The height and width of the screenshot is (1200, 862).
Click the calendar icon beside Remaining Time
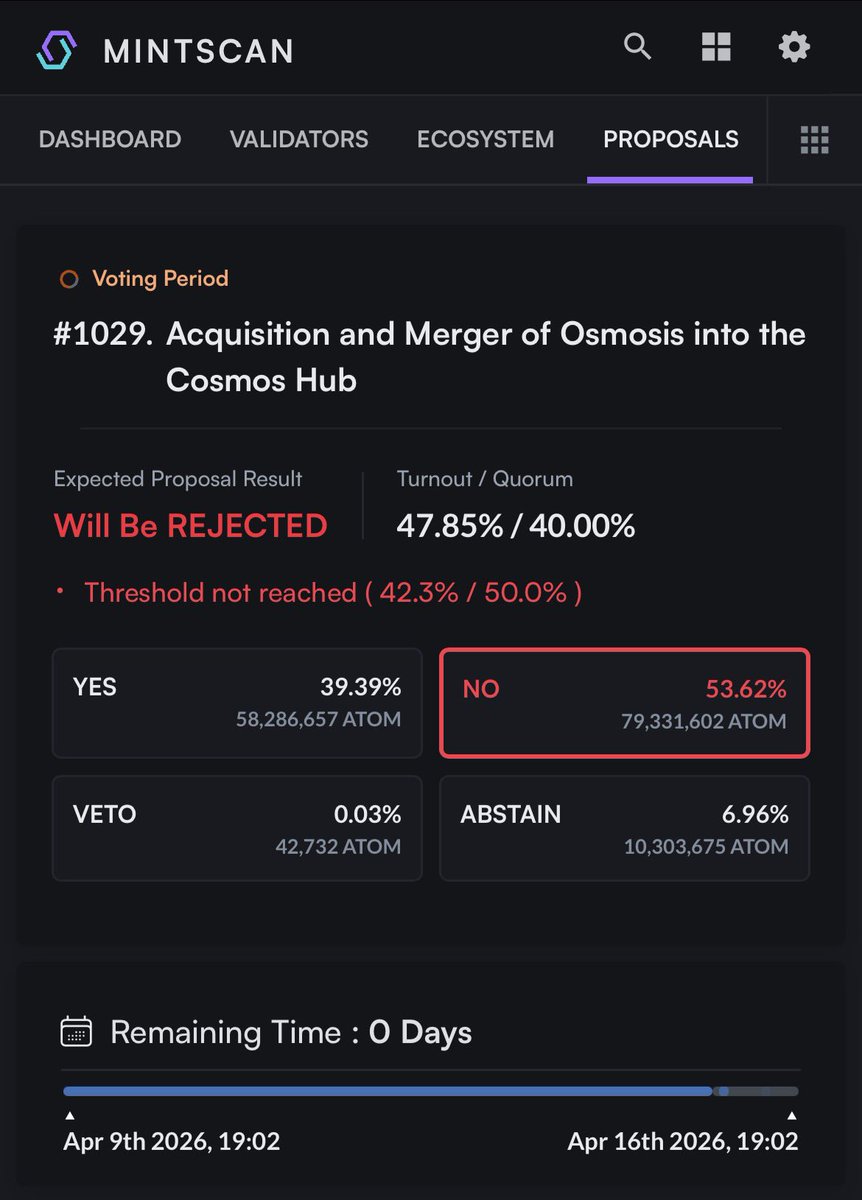pyautogui.click(x=76, y=1031)
